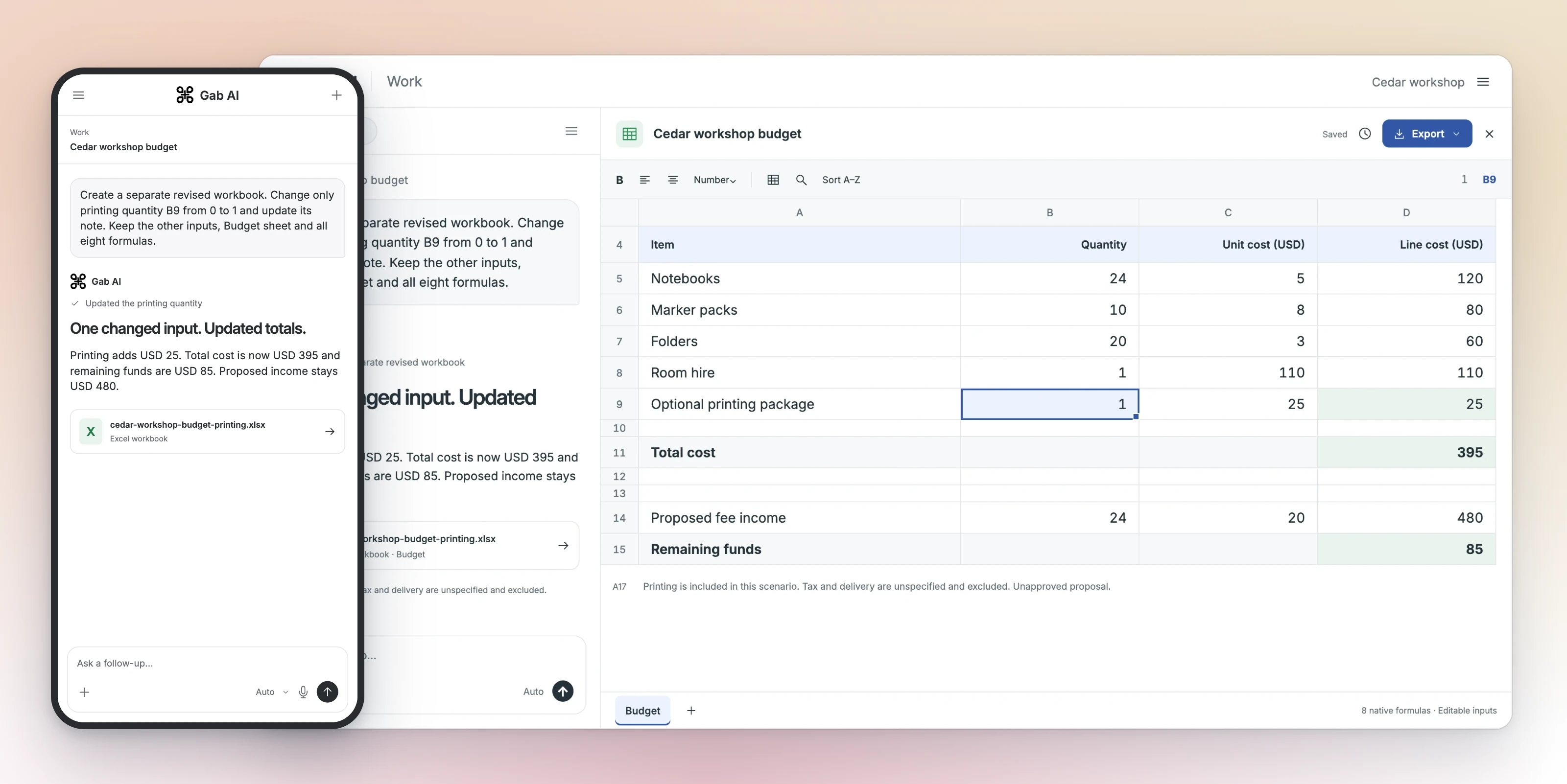Click the green spreadsheet icon beside the title
The width and height of the screenshot is (1567, 784).
tap(630, 134)
